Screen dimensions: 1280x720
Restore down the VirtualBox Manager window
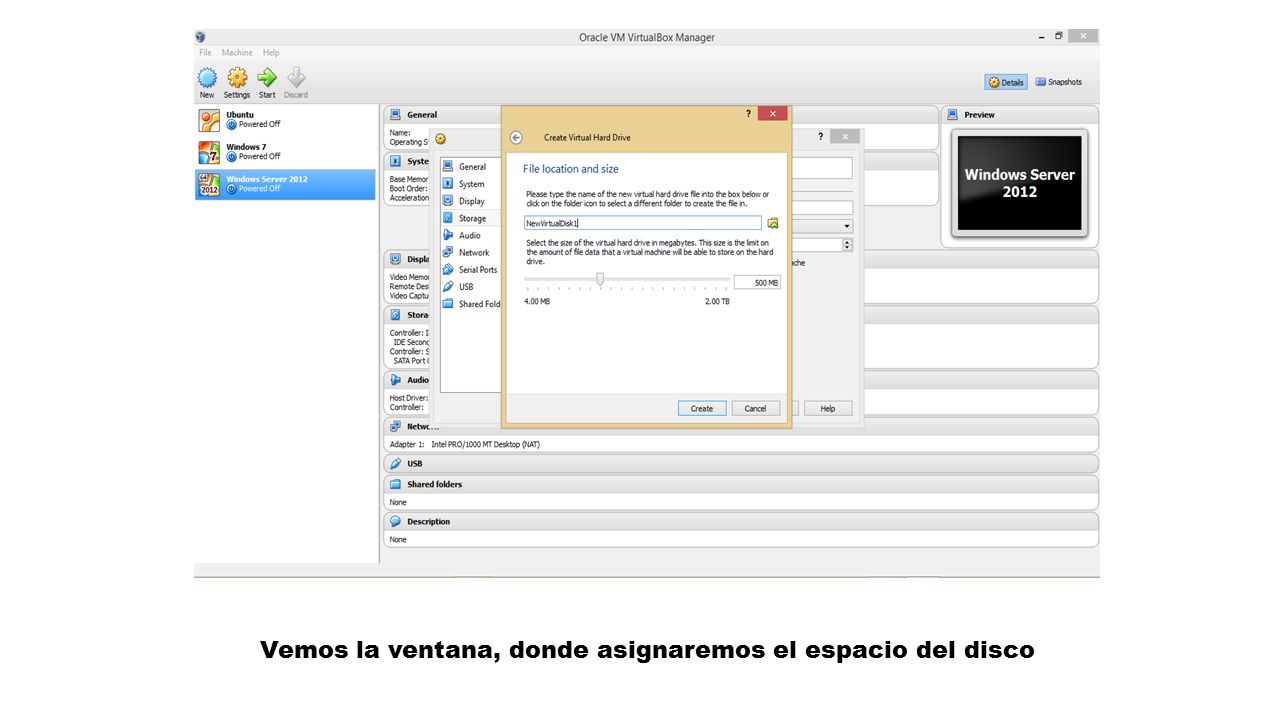(x=1058, y=36)
